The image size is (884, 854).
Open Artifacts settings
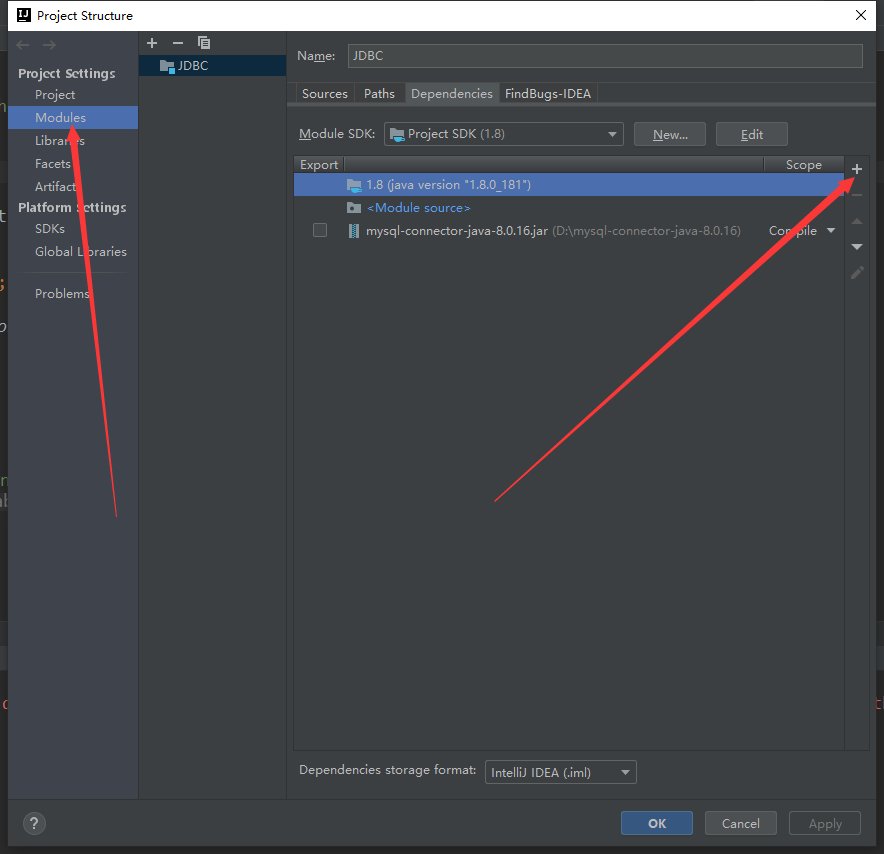[55, 186]
